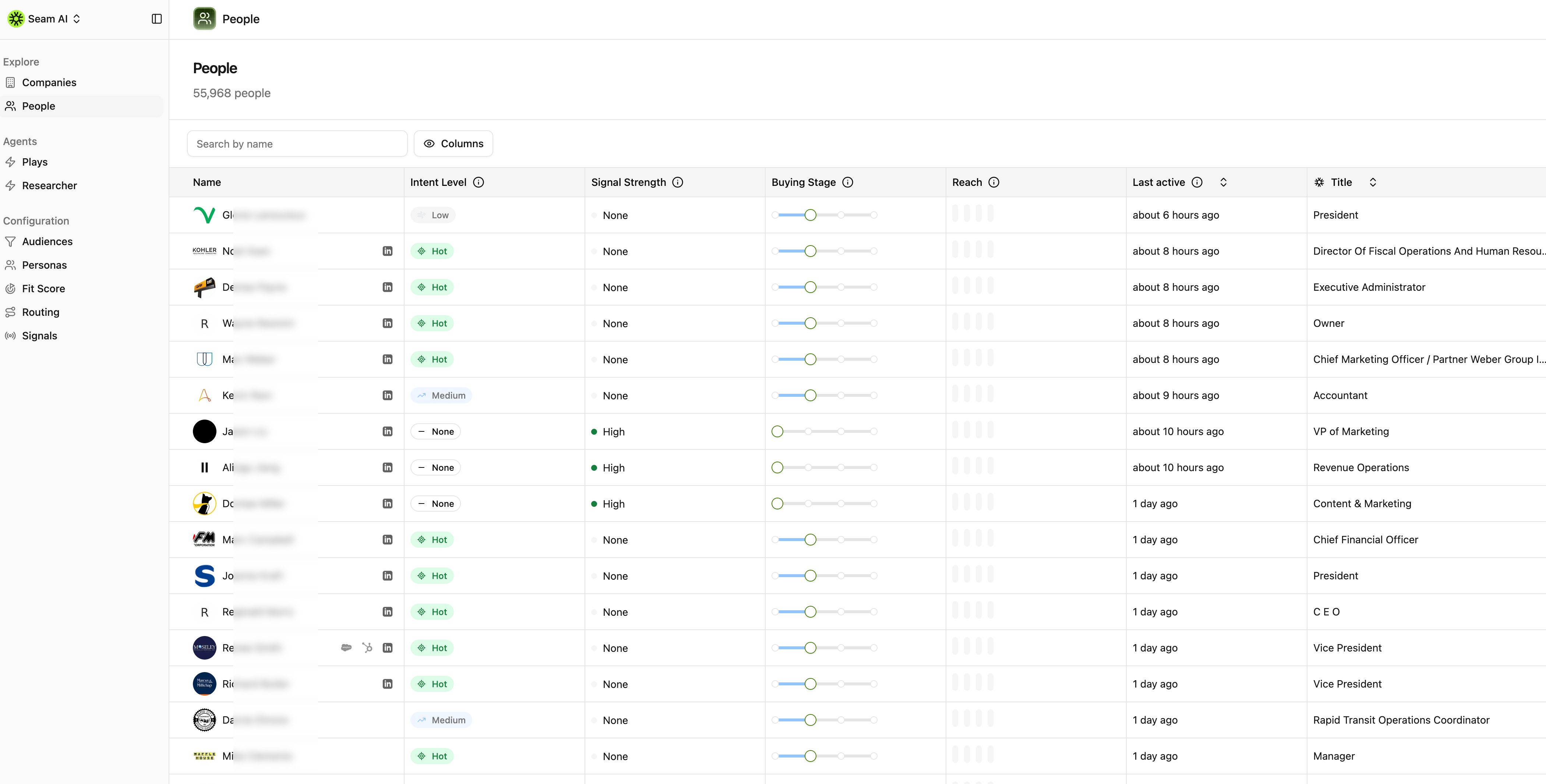1546x784 pixels.
Task: Open LinkedIn icon on Kohler row
Action: pyautogui.click(x=388, y=251)
